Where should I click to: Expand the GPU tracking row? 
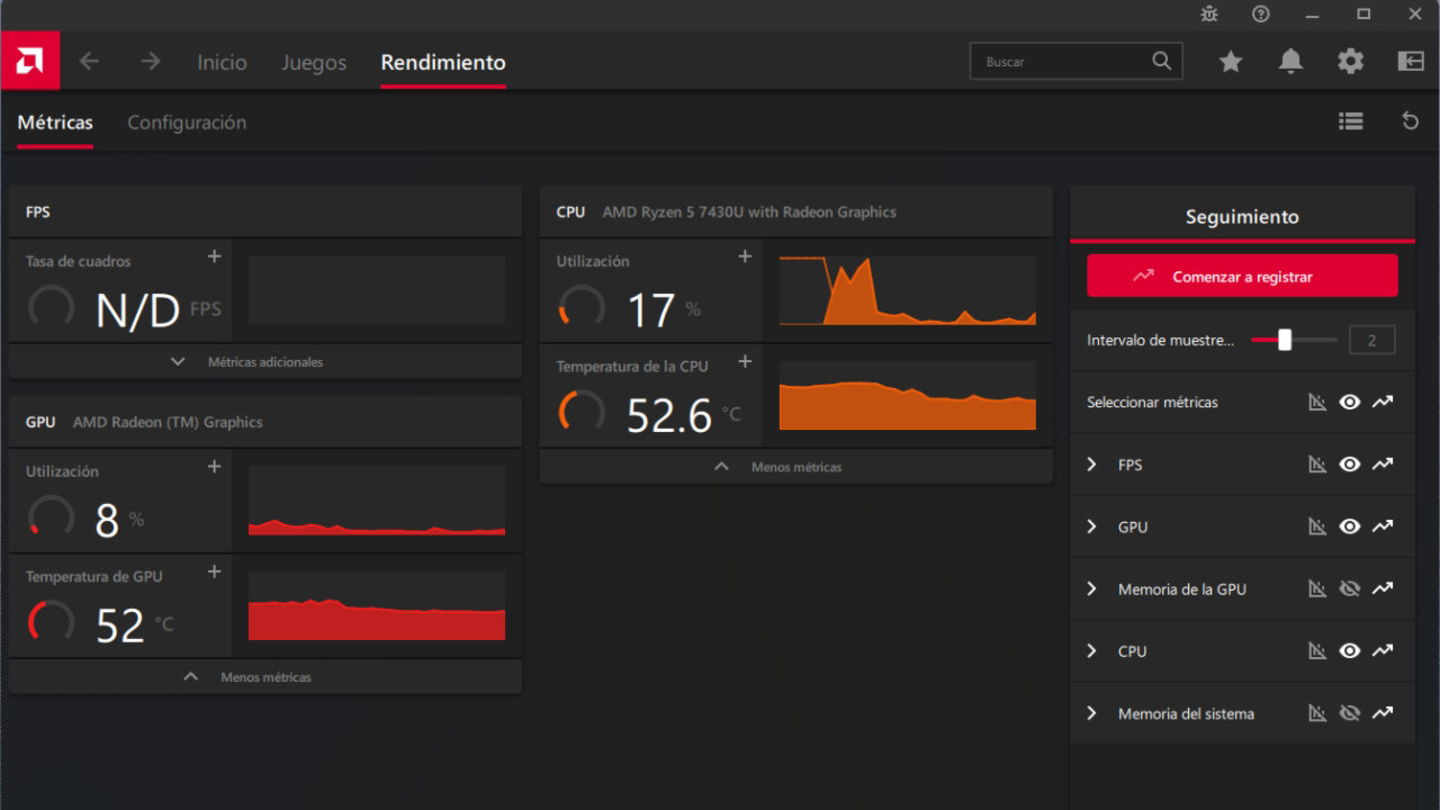tap(1092, 526)
